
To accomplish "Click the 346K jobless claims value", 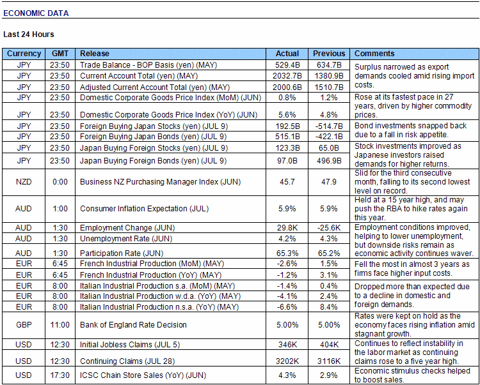I will 287,345.
